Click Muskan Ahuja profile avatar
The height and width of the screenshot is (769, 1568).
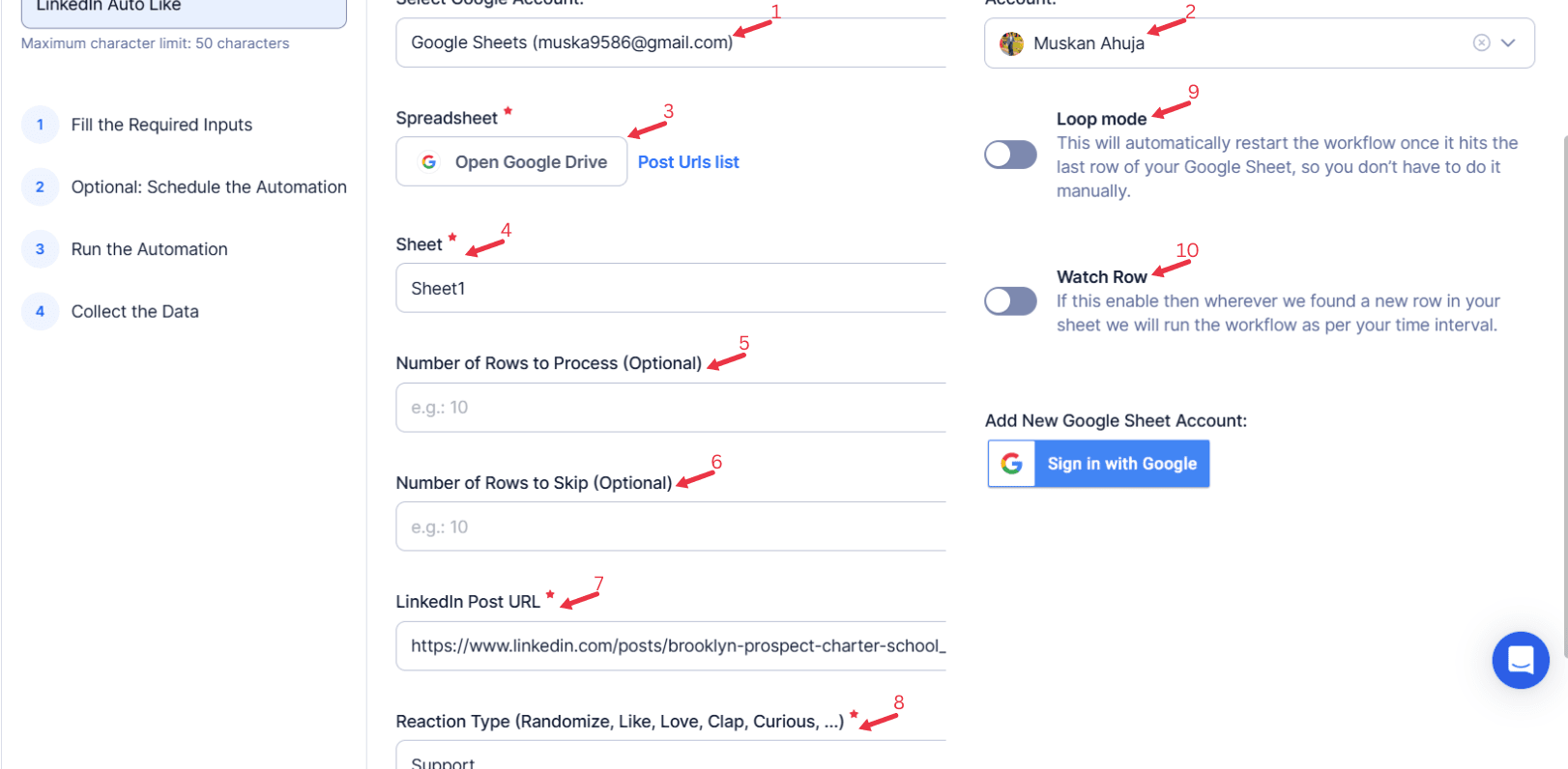[x=1011, y=43]
